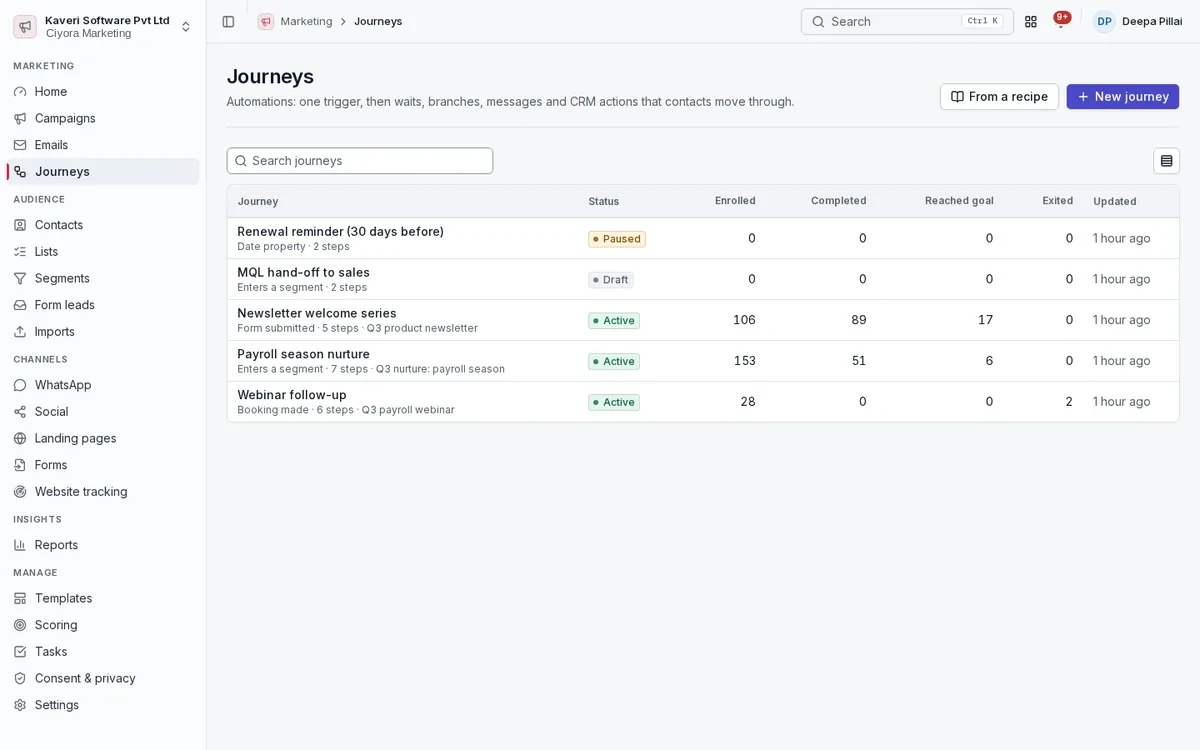The image size is (1200, 750).
Task: Open Reports in the sidebar menu
Action: [103, 545]
